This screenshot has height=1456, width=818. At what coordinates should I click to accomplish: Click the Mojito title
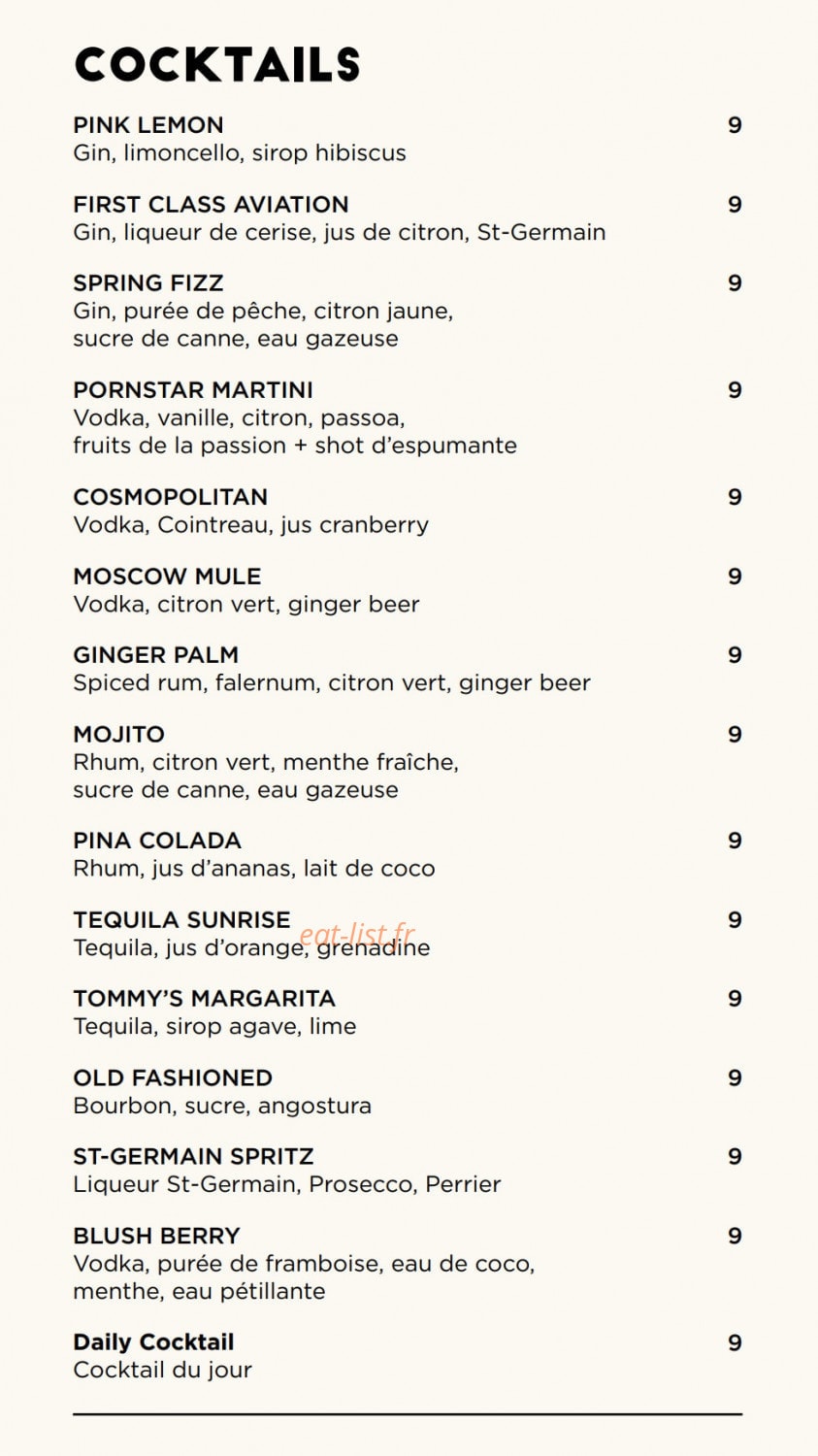118,735
